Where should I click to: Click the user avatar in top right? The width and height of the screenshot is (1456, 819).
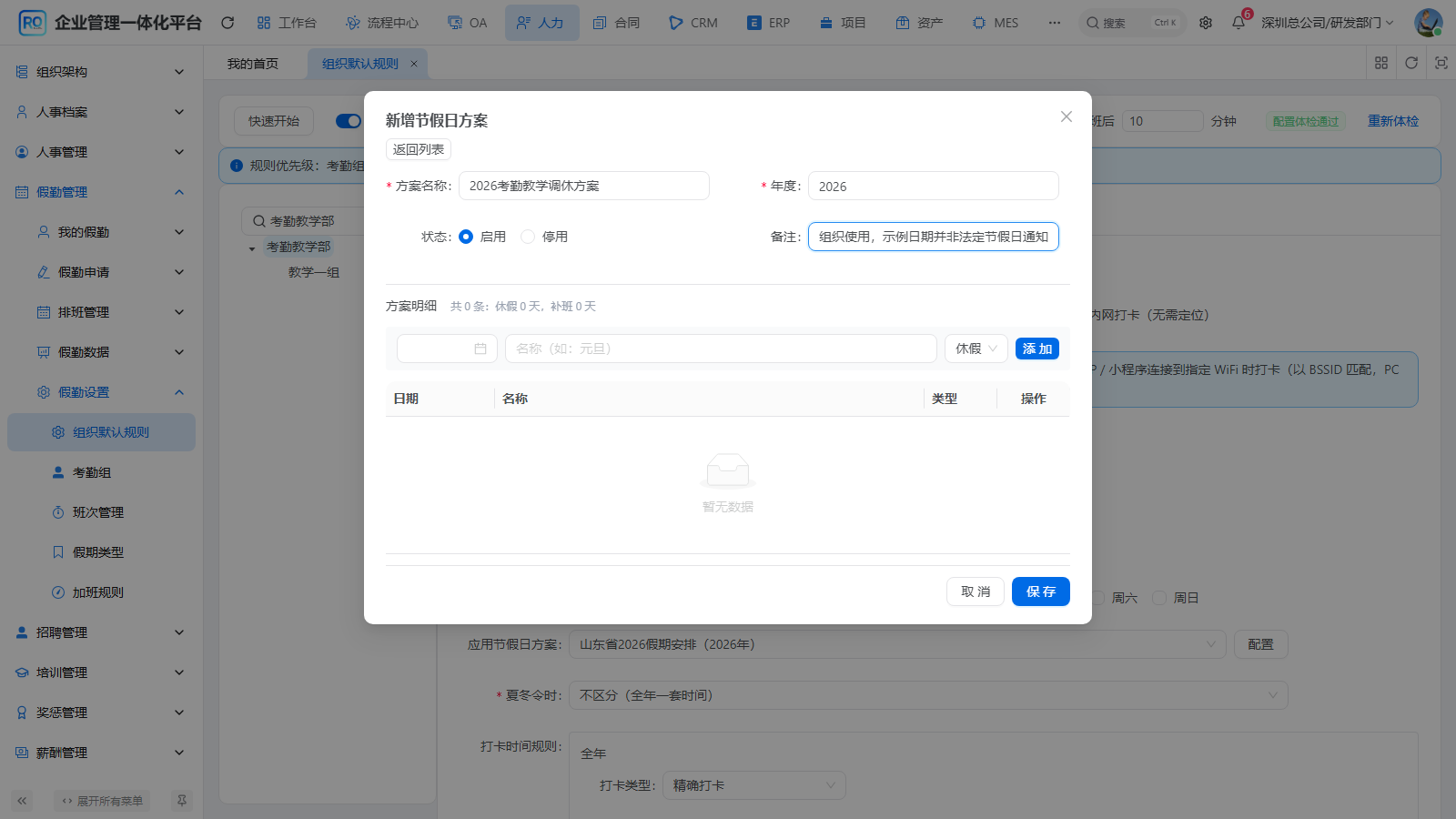pyautogui.click(x=1428, y=23)
